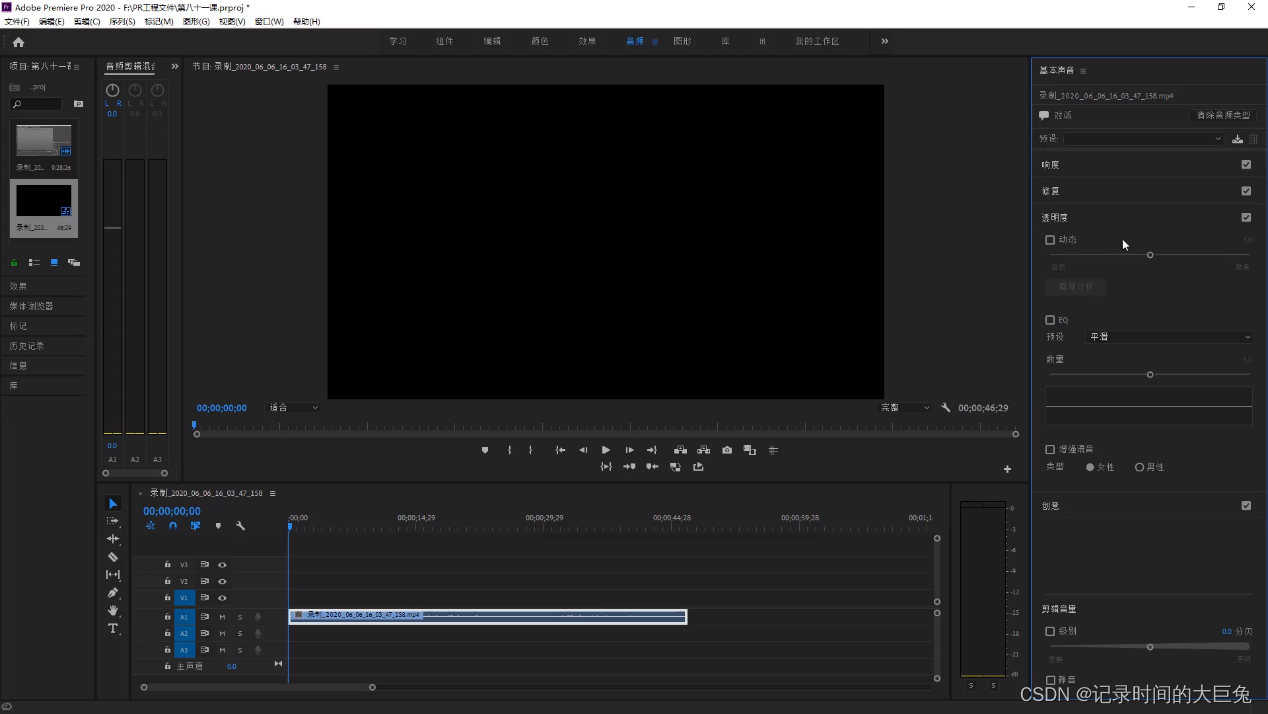Mute audio track A1
Image resolution: width=1268 pixels, height=714 pixels.
pyautogui.click(x=222, y=617)
